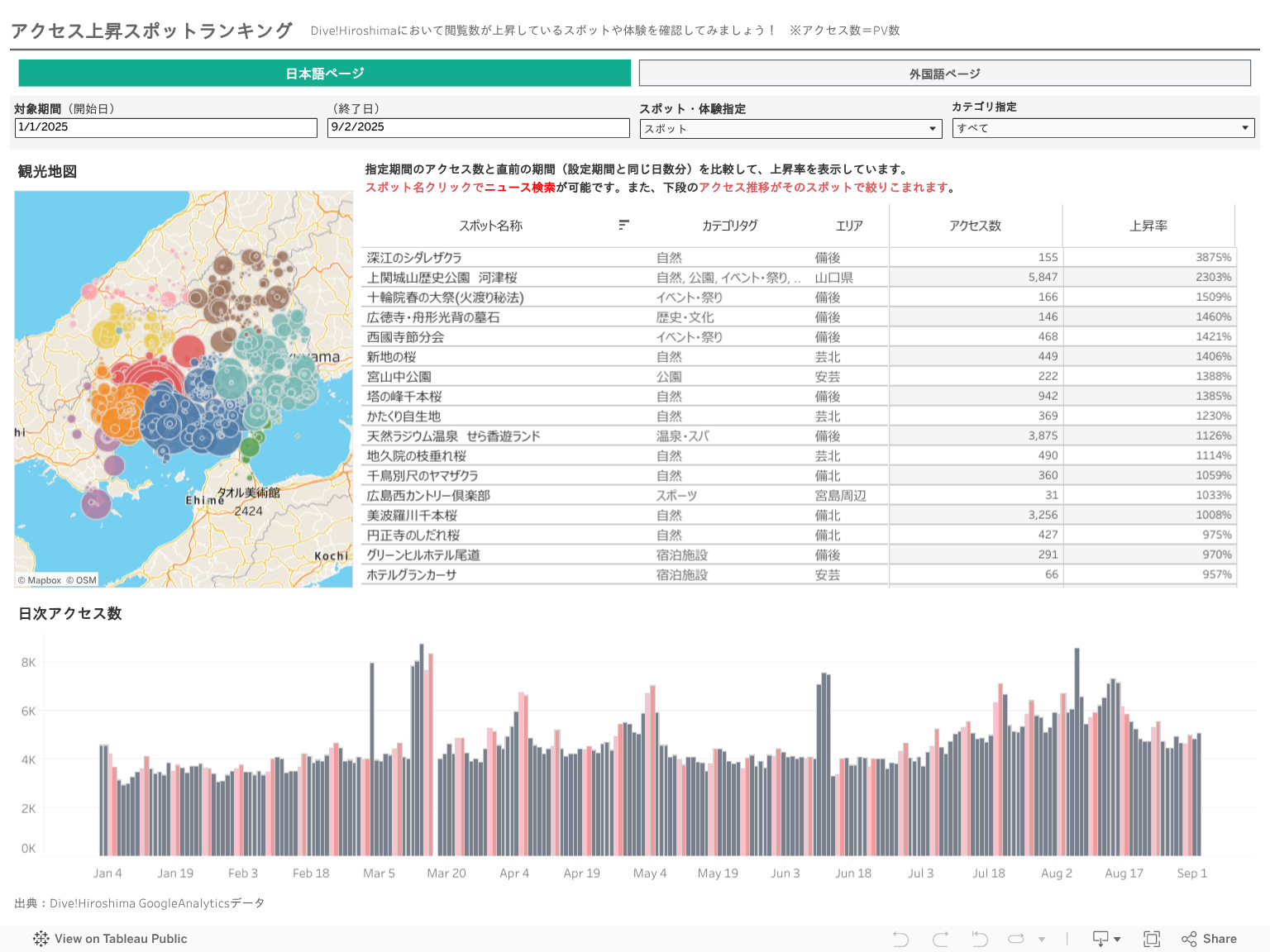This screenshot has width=1270, height=952.
Task: Enter full screen mode via icon
Action: [x=1151, y=939]
